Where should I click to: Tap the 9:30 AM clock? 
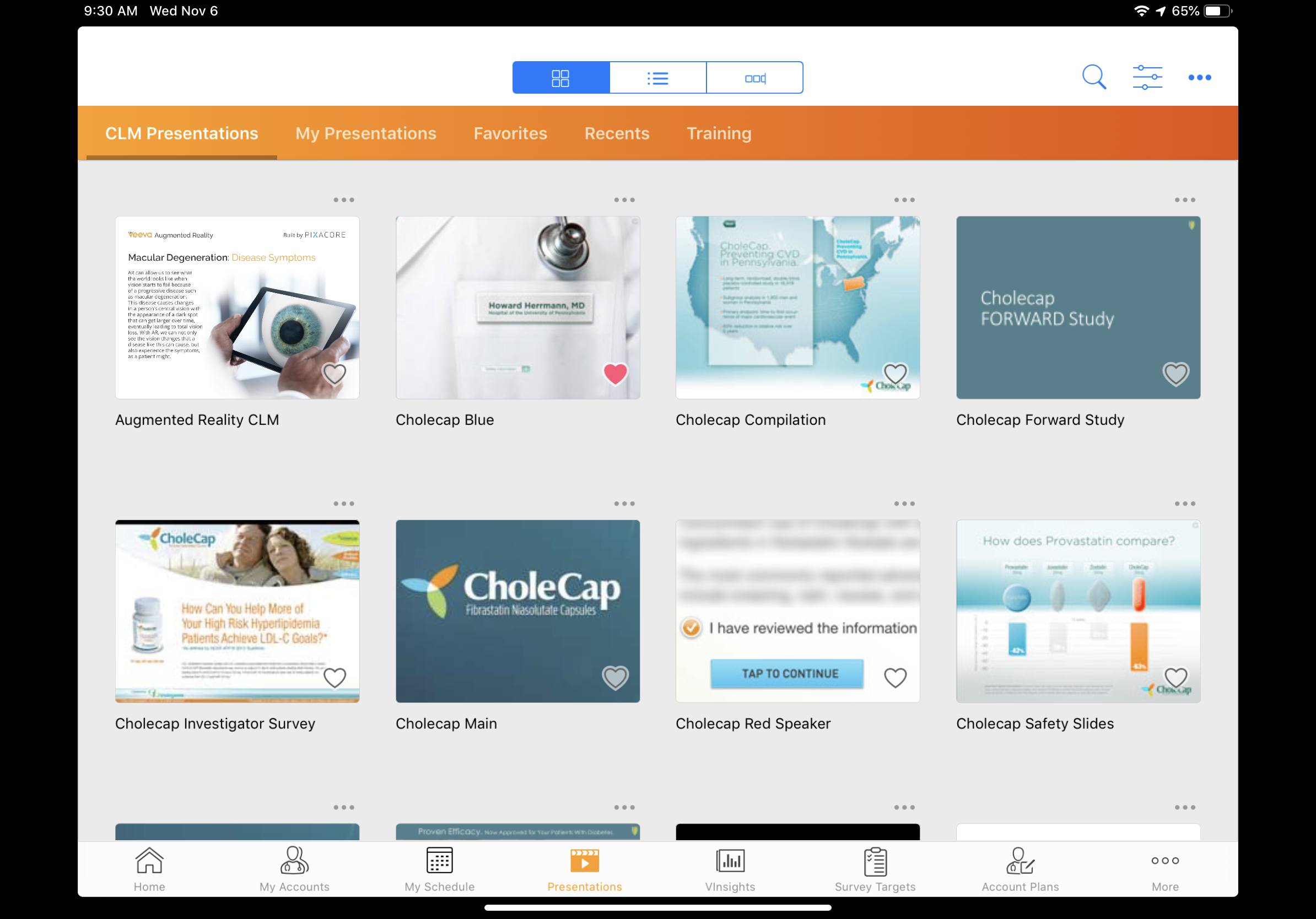tap(111, 11)
